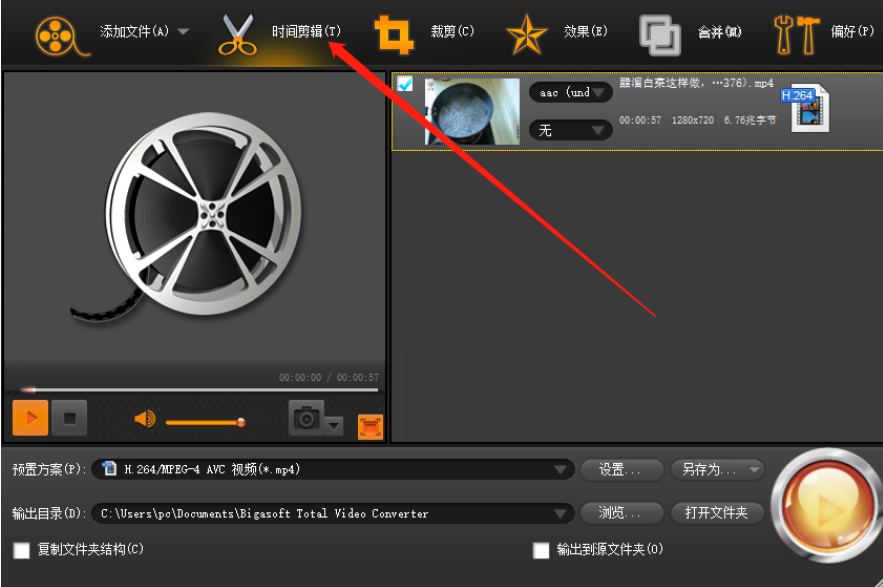Click the wrench and hammer Preferences icon
The width and height of the screenshot is (883, 587).
[796, 35]
